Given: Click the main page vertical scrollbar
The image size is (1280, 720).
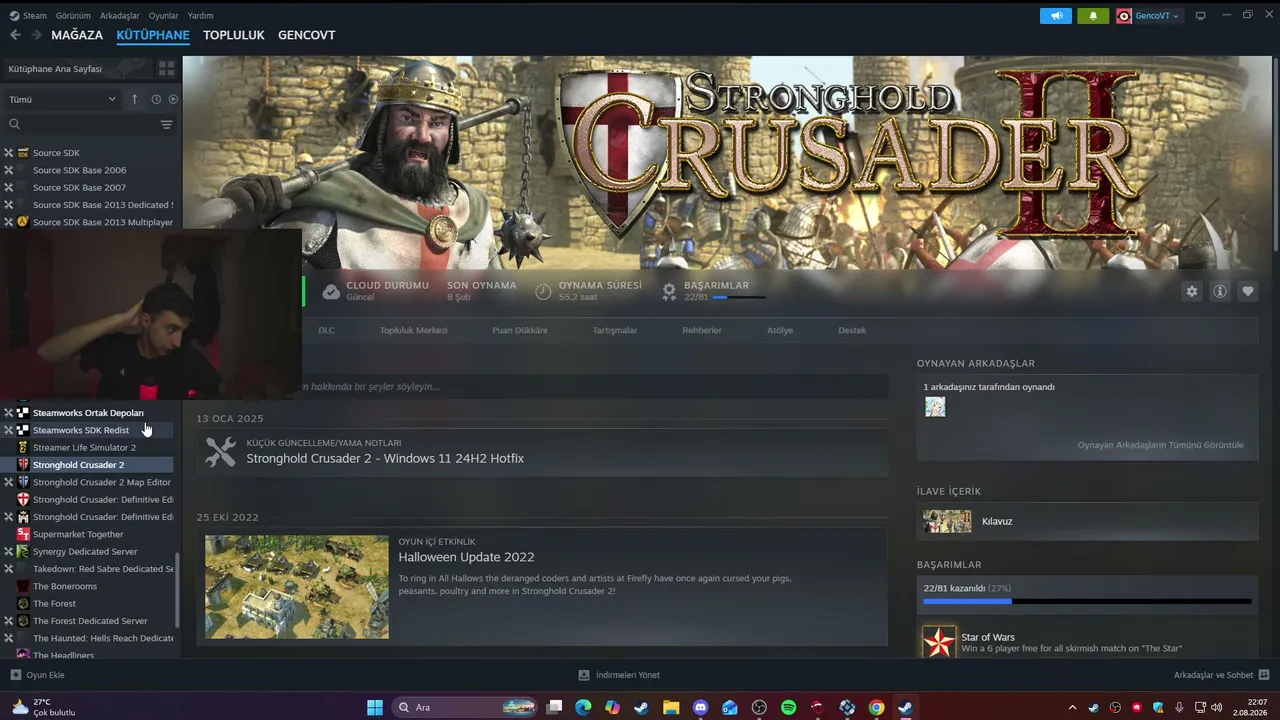Looking at the screenshot, I should point(1274,155).
